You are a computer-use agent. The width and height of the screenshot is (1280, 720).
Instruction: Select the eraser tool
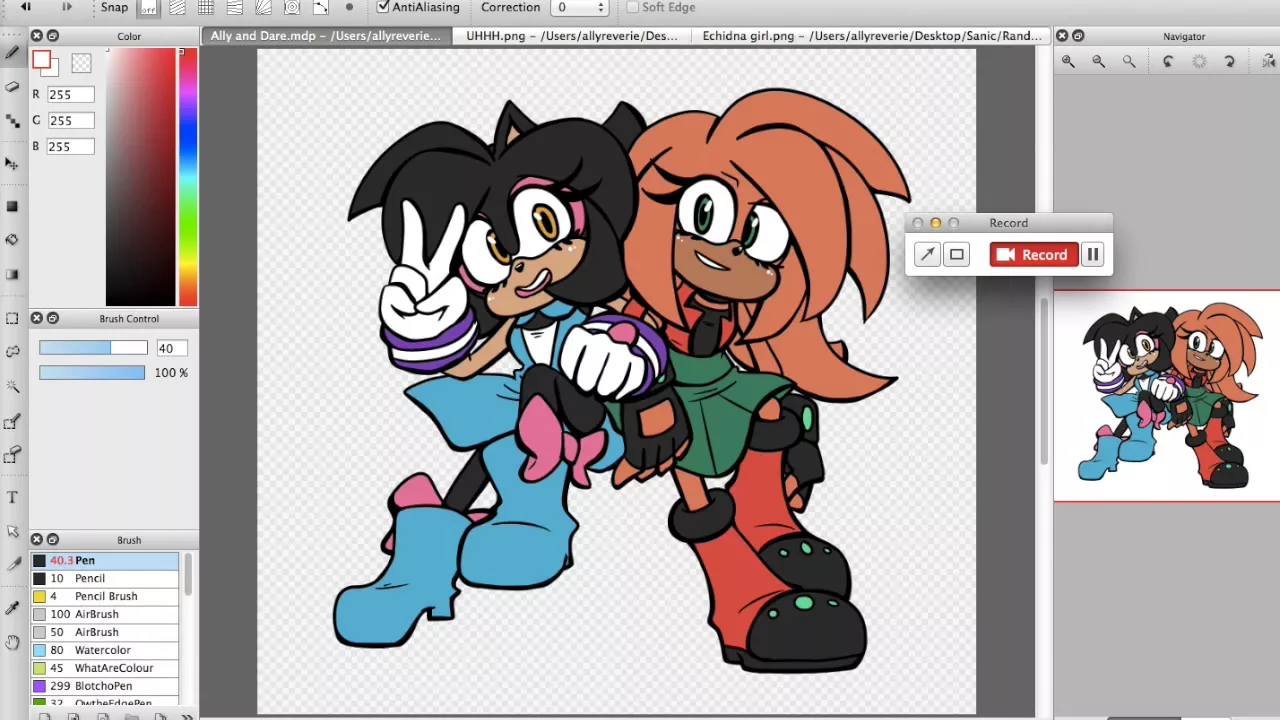(x=12, y=87)
